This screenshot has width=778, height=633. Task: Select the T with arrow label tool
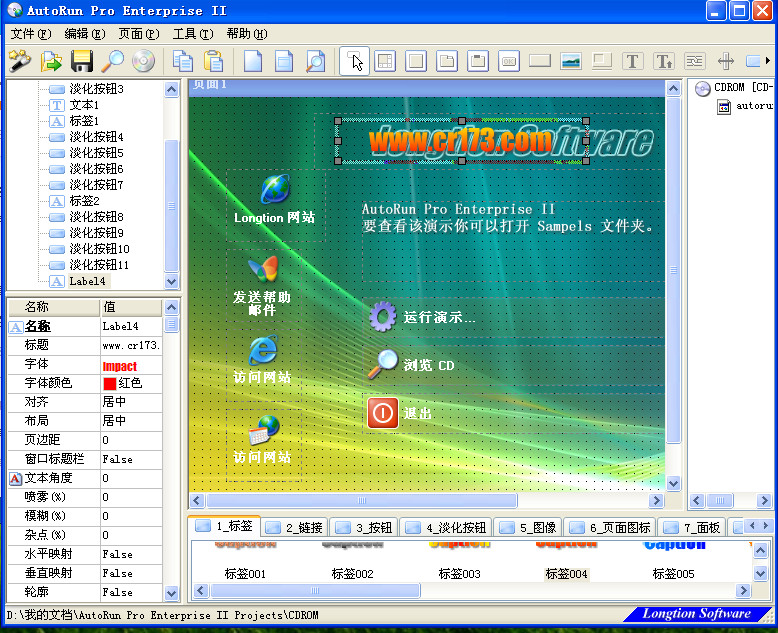(x=664, y=61)
